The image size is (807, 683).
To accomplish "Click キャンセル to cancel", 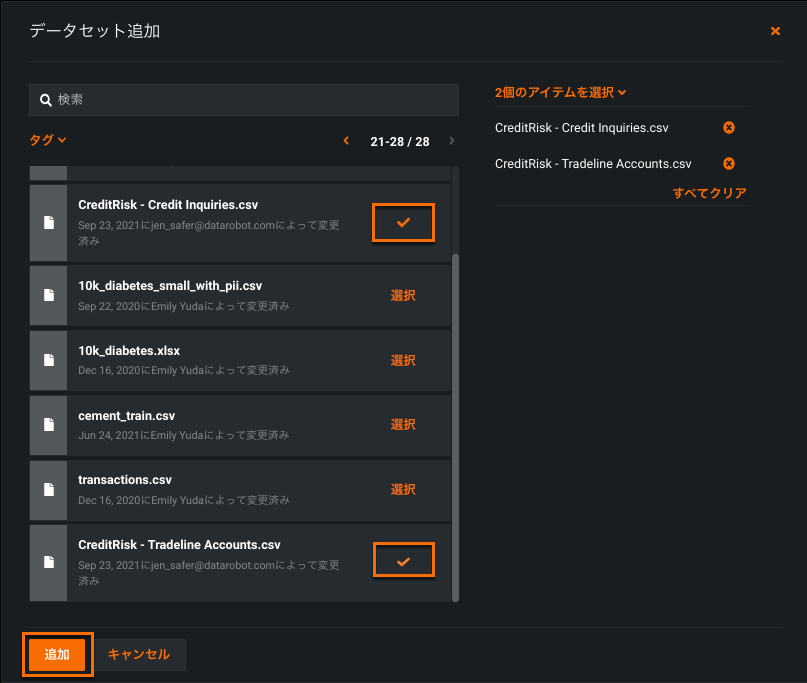I will point(139,654).
